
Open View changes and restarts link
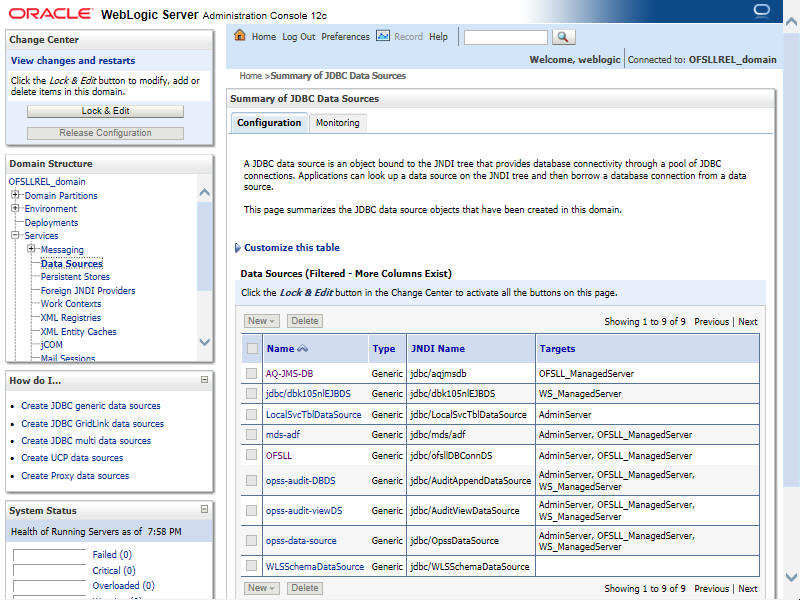click(x=73, y=61)
